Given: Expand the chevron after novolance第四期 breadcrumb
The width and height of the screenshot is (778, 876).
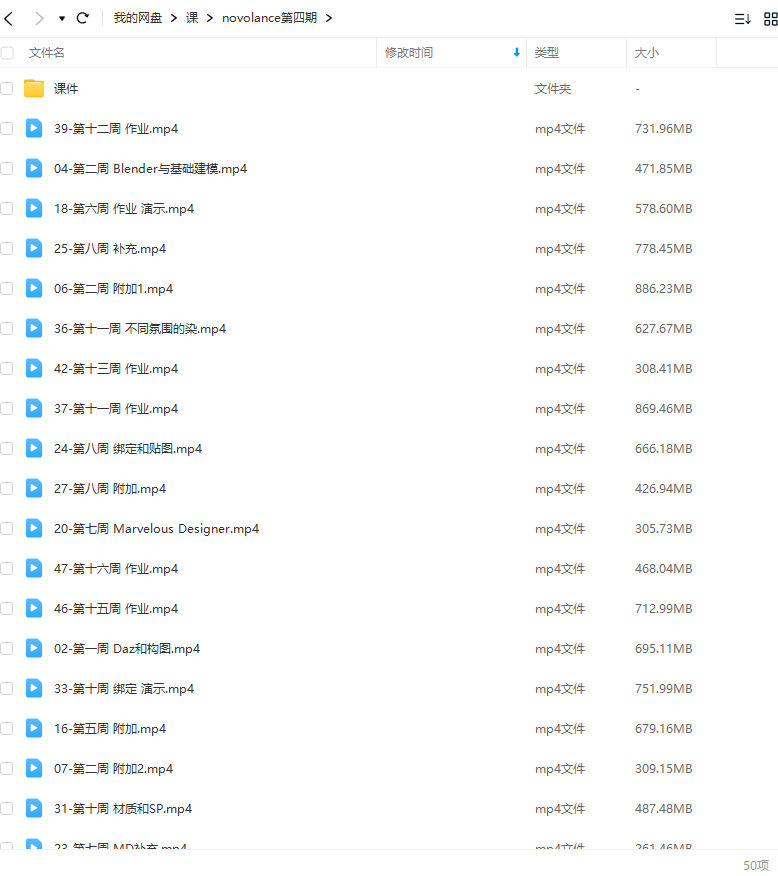Looking at the screenshot, I should (328, 18).
